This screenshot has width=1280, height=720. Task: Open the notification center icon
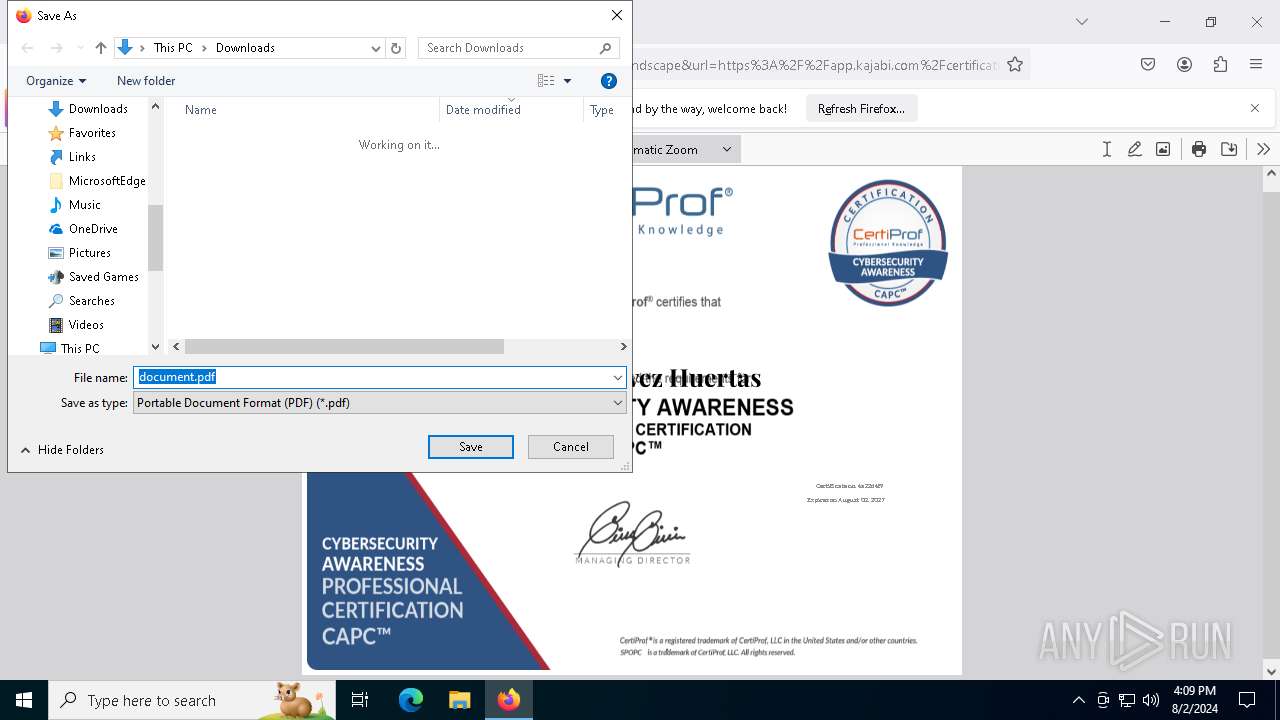(1247, 700)
